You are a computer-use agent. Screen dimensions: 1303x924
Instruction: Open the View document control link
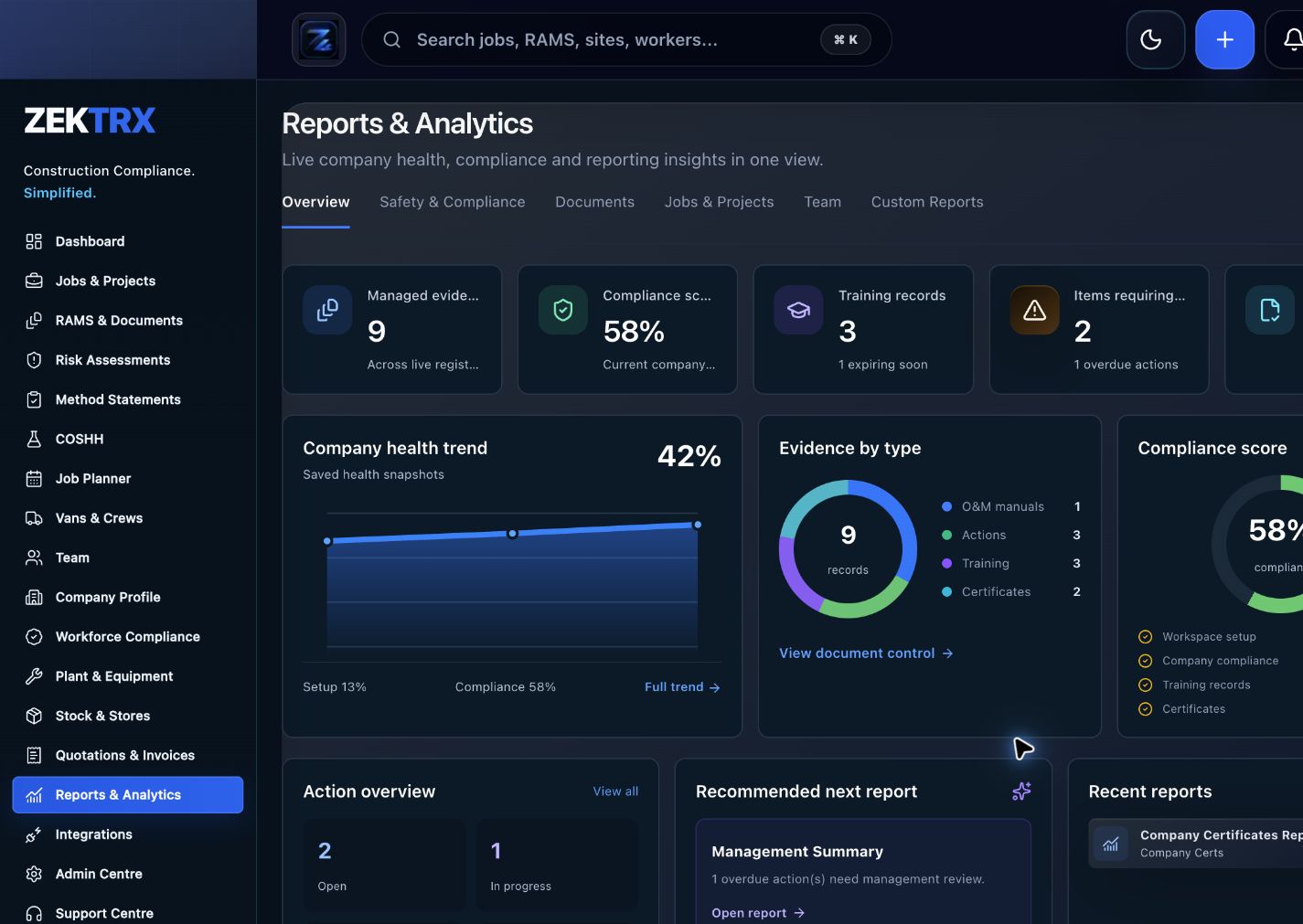866,653
